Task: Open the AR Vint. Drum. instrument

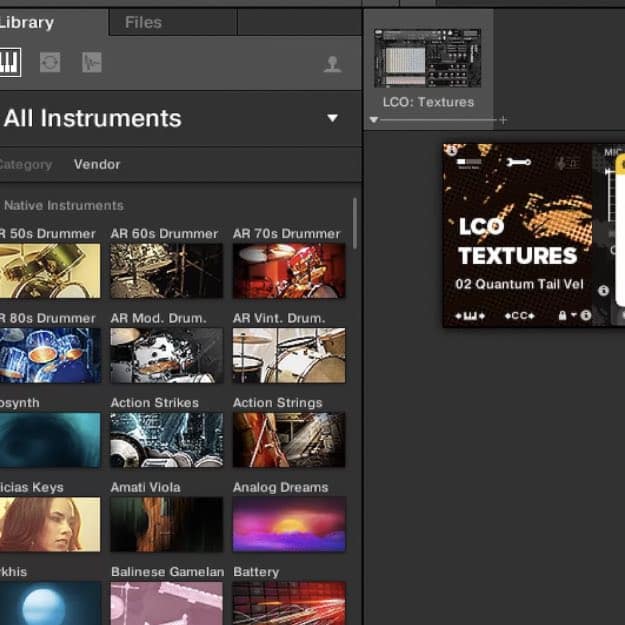Action: pyautogui.click(x=289, y=355)
